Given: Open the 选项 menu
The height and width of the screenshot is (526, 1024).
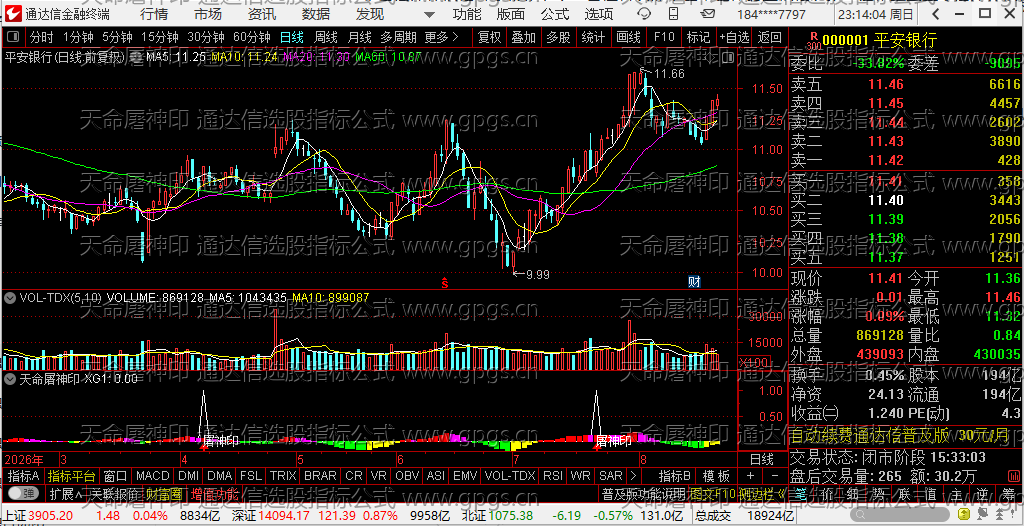Looking at the screenshot, I should tap(599, 14).
